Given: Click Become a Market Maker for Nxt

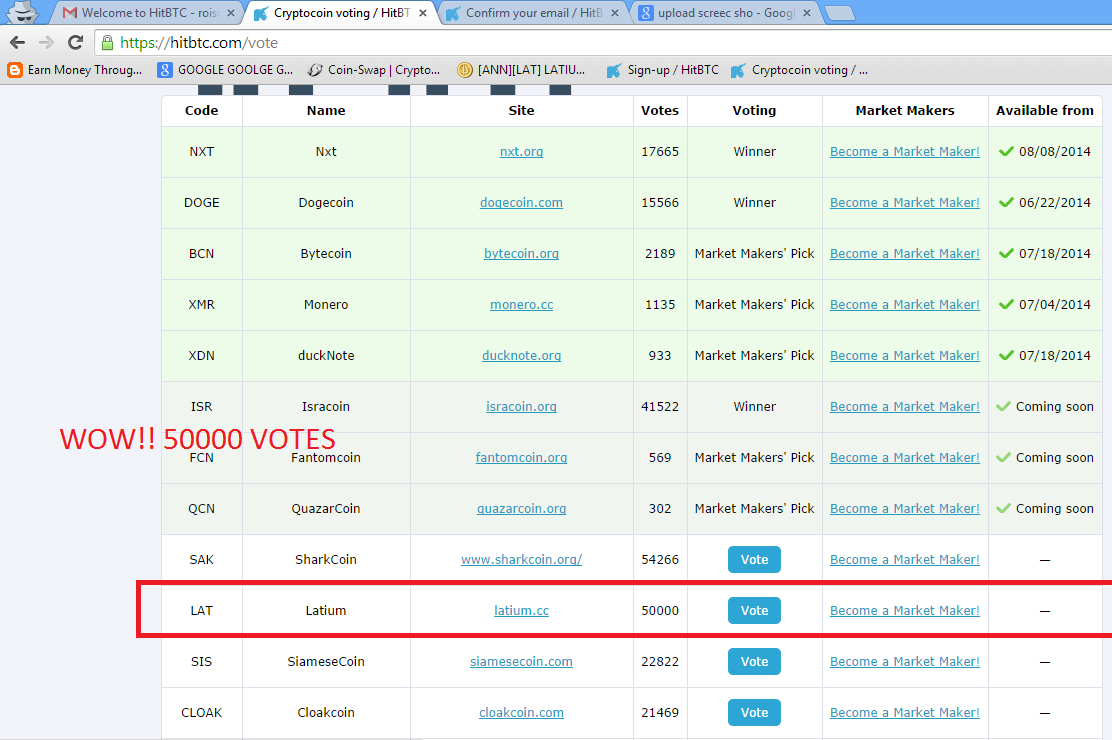Looking at the screenshot, I should (905, 151).
